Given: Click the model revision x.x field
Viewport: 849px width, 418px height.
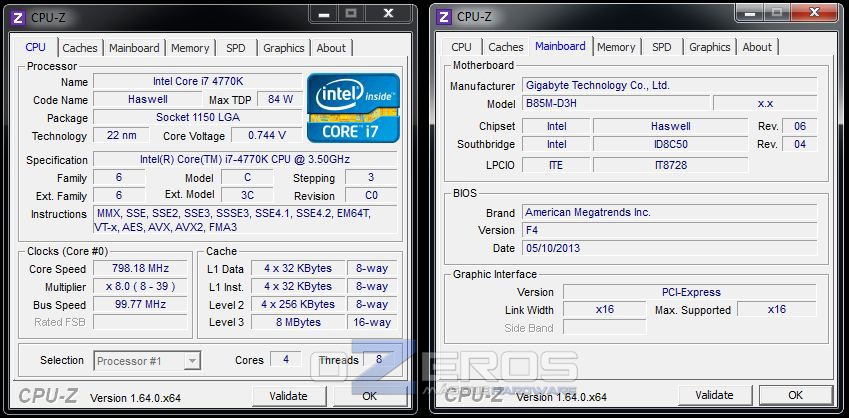Looking at the screenshot, I should (765, 103).
